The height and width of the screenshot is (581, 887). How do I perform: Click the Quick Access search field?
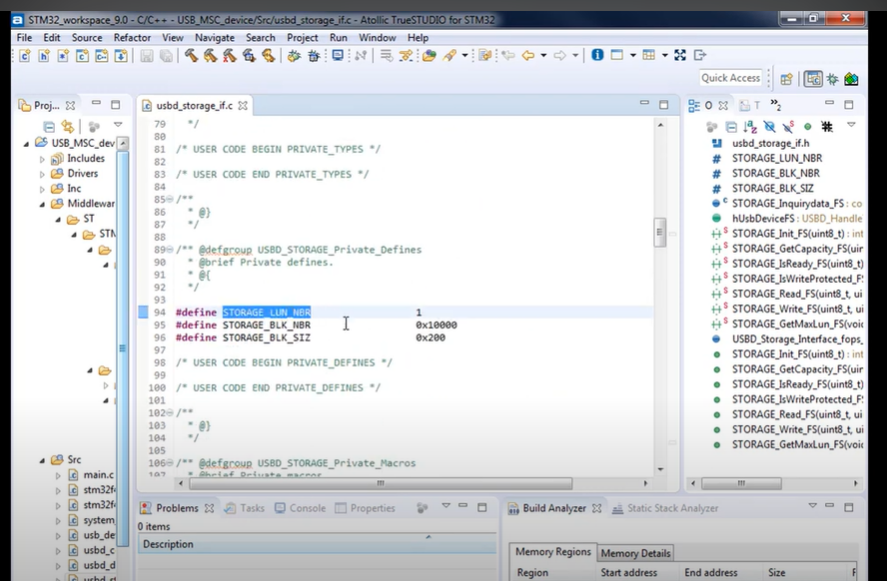730,78
